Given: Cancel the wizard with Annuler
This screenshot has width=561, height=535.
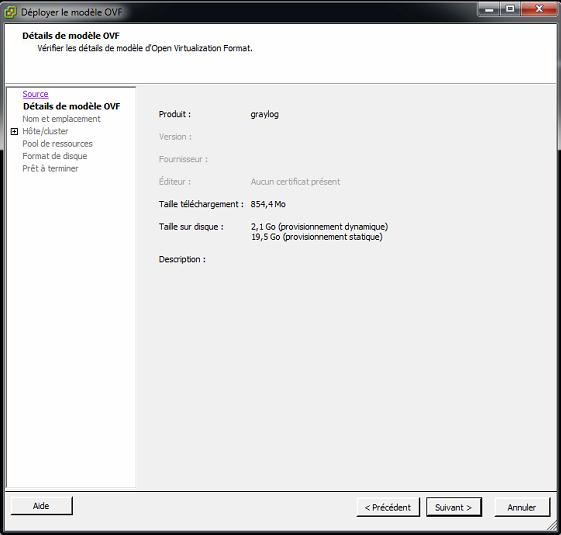Looking at the screenshot, I should 522,507.
